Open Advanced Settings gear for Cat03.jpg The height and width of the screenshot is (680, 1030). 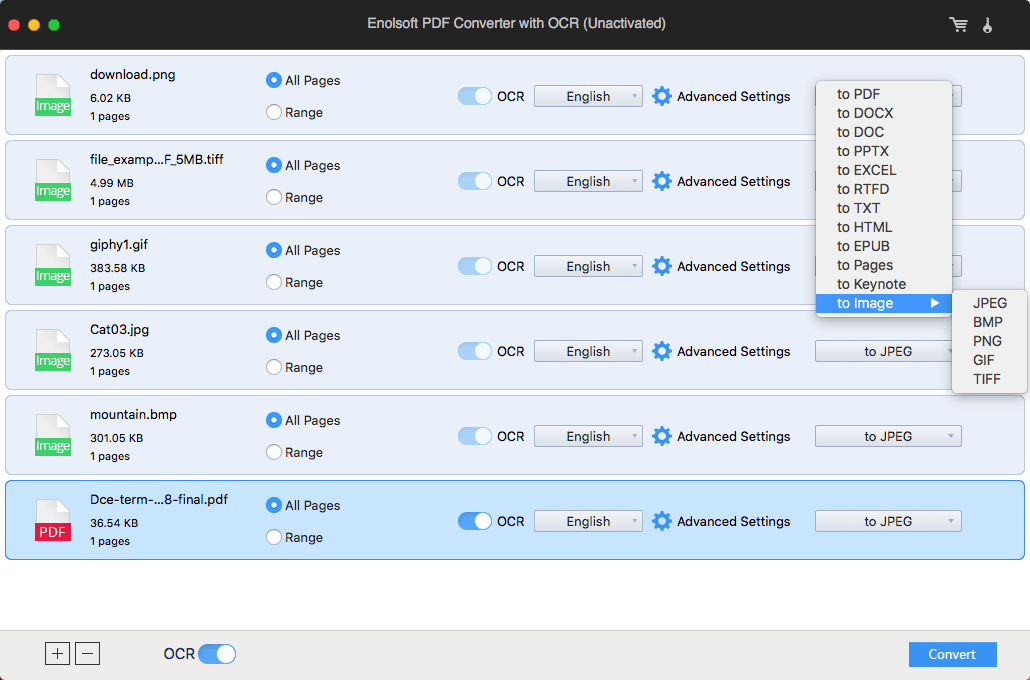(x=661, y=351)
